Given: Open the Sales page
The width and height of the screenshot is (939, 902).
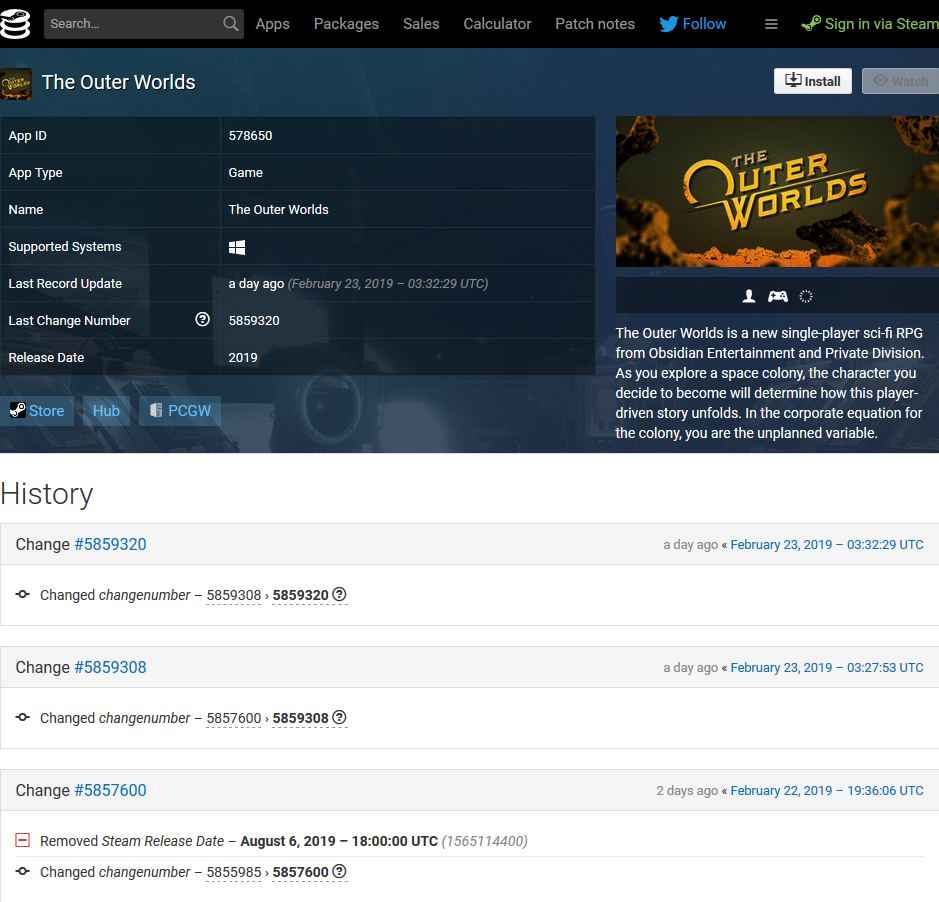Looking at the screenshot, I should pyautogui.click(x=420, y=24).
